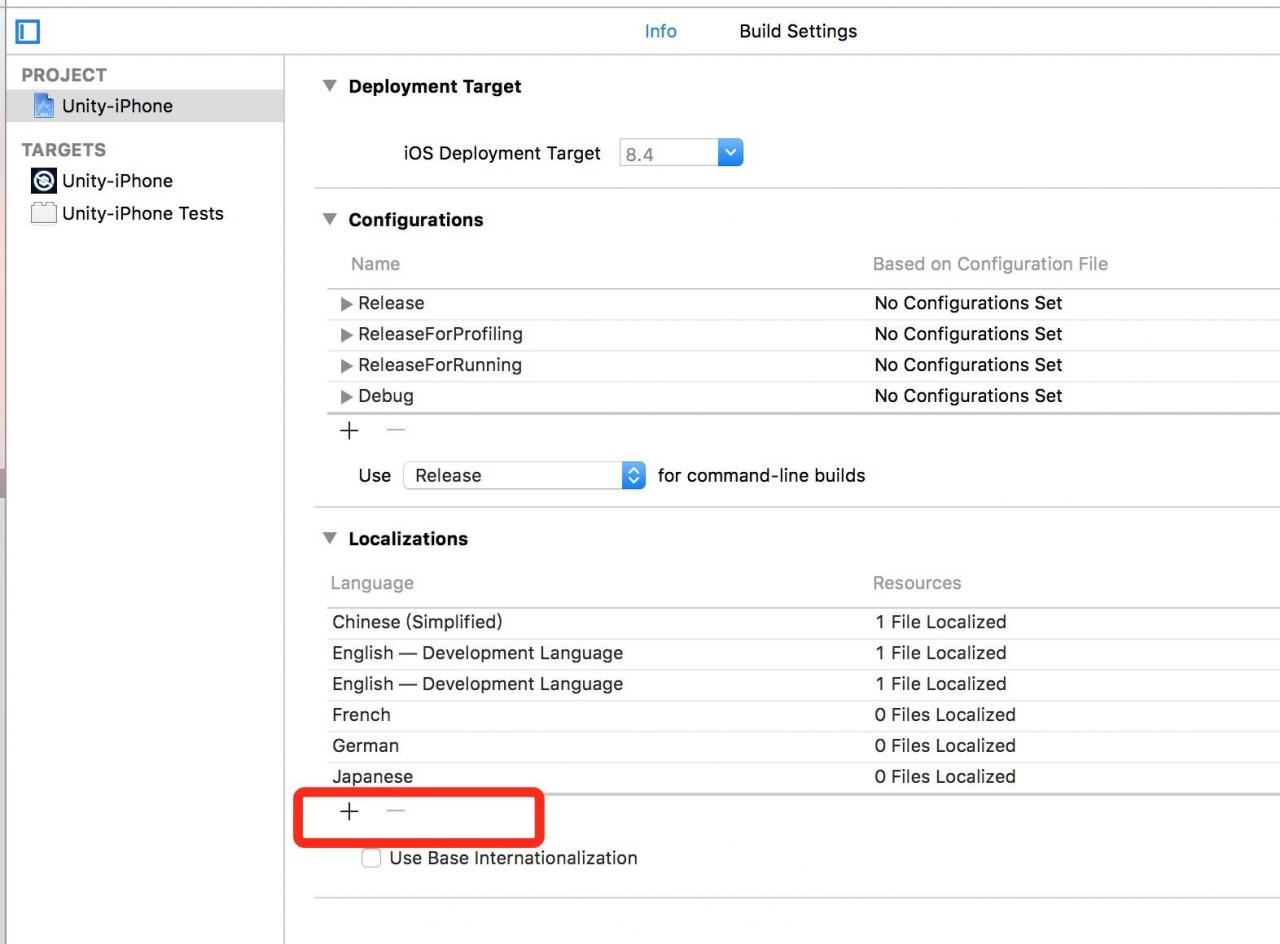Click the Unity-iPhone Tests bundle icon
Image resolution: width=1280 pixels, height=944 pixels.
44,213
